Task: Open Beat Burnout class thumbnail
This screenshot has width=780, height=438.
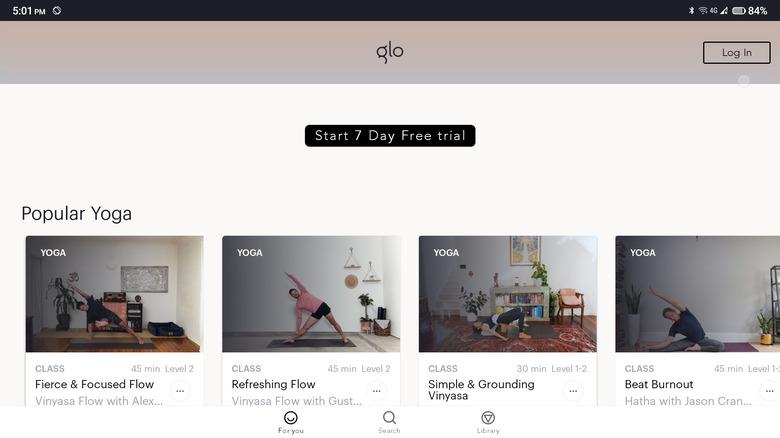Action: (697, 294)
